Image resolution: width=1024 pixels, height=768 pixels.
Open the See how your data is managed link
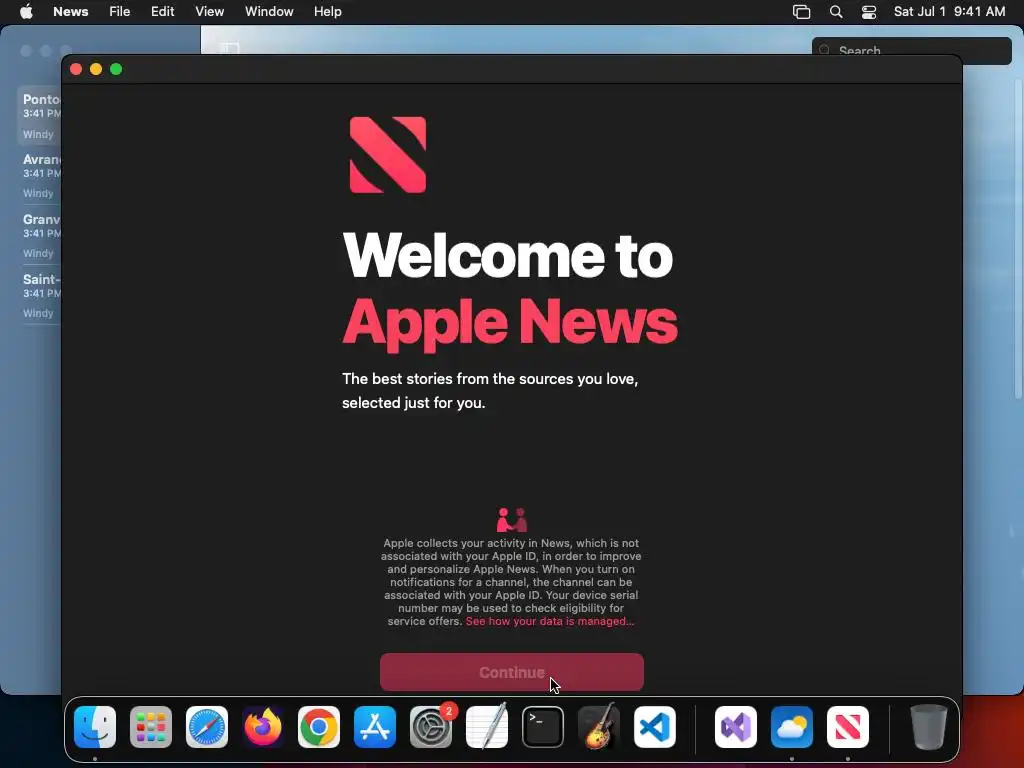pos(549,621)
